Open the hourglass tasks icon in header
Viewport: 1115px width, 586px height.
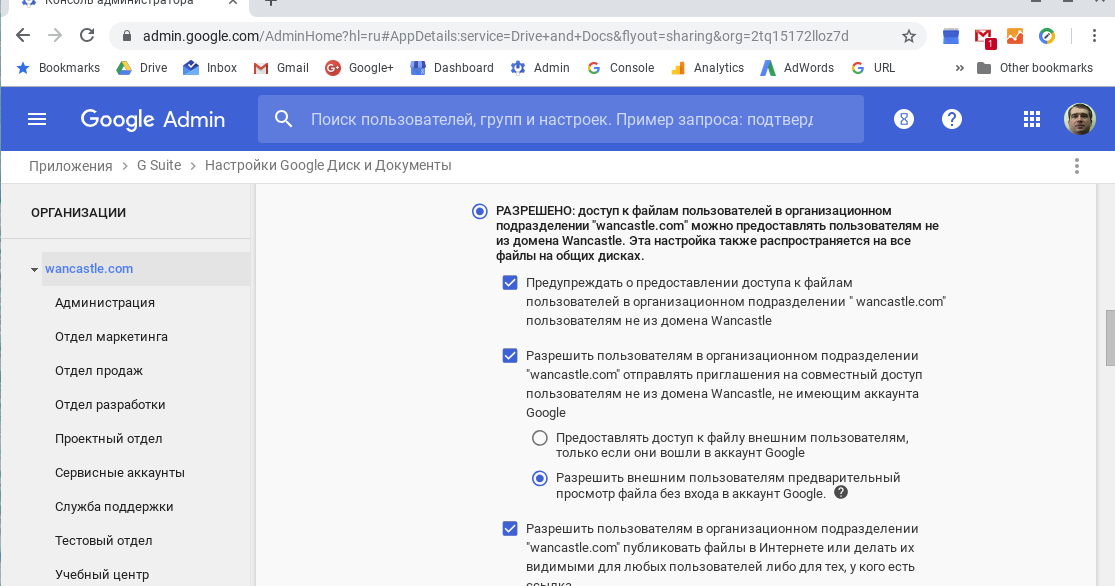point(904,119)
